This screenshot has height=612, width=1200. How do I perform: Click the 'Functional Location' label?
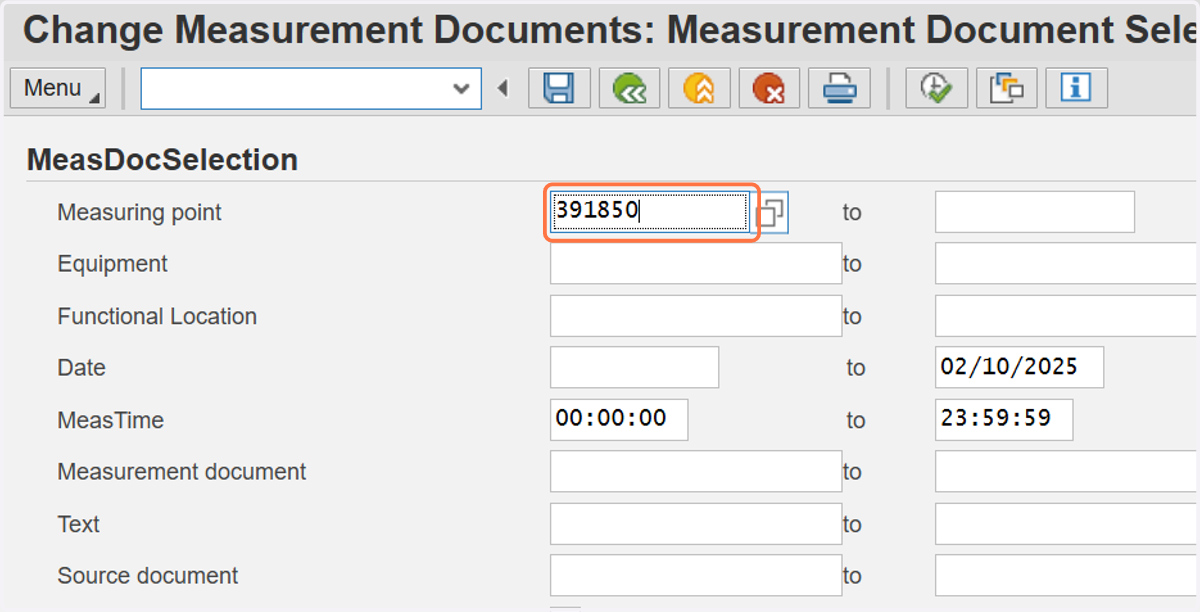[x=157, y=317]
